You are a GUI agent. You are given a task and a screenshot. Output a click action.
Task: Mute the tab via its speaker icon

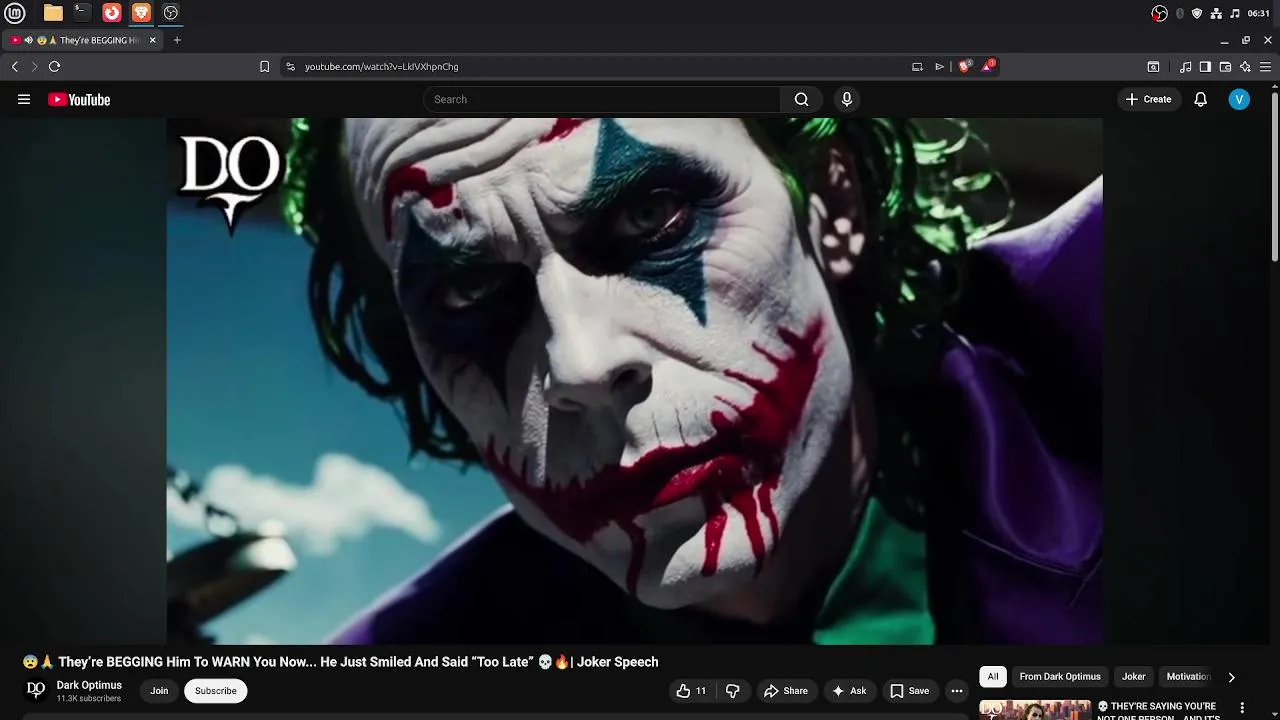click(x=28, y=40)
